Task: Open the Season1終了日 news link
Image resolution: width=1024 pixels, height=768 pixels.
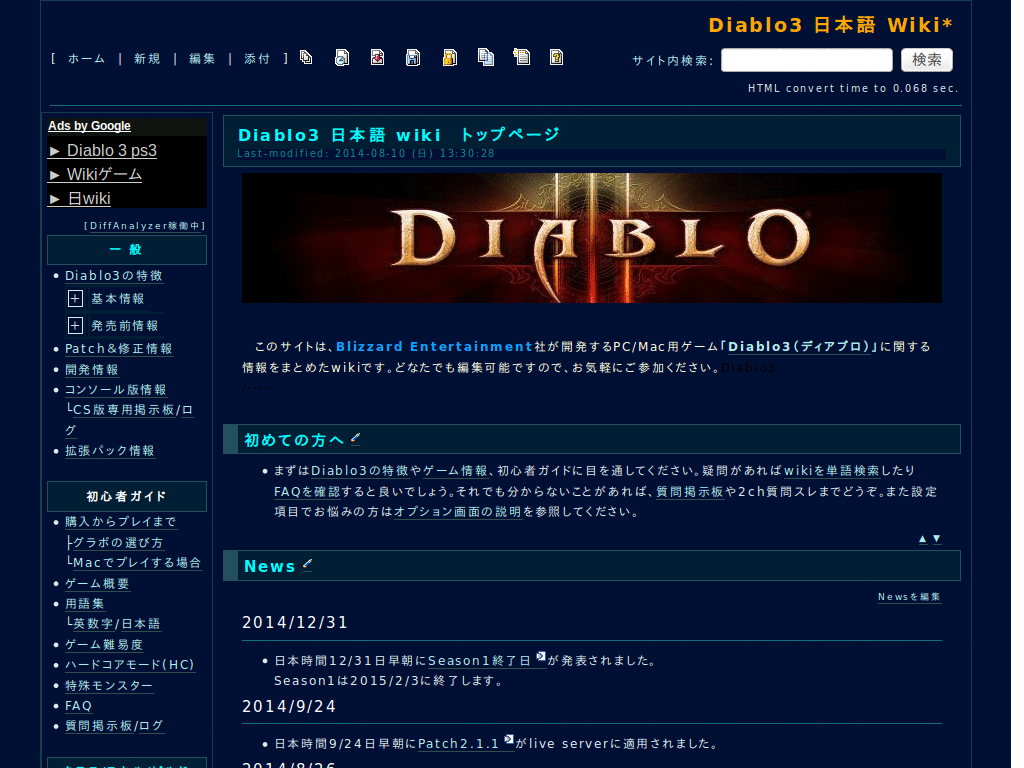Action: point(479,661)
